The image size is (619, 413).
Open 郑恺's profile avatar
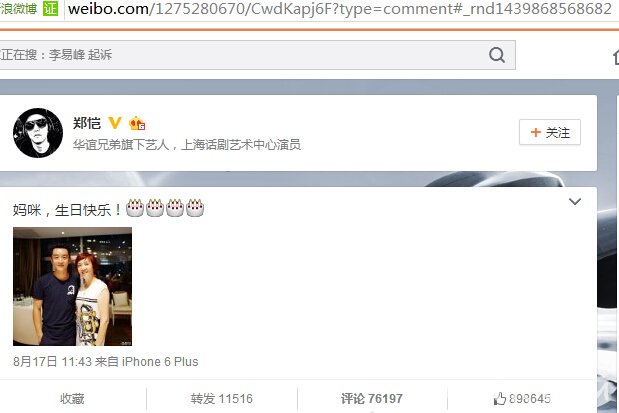[38, 133]
